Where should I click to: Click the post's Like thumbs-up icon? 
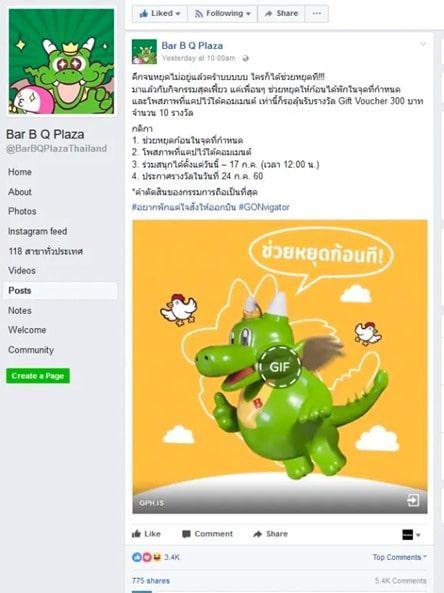(x=136, y=534)
